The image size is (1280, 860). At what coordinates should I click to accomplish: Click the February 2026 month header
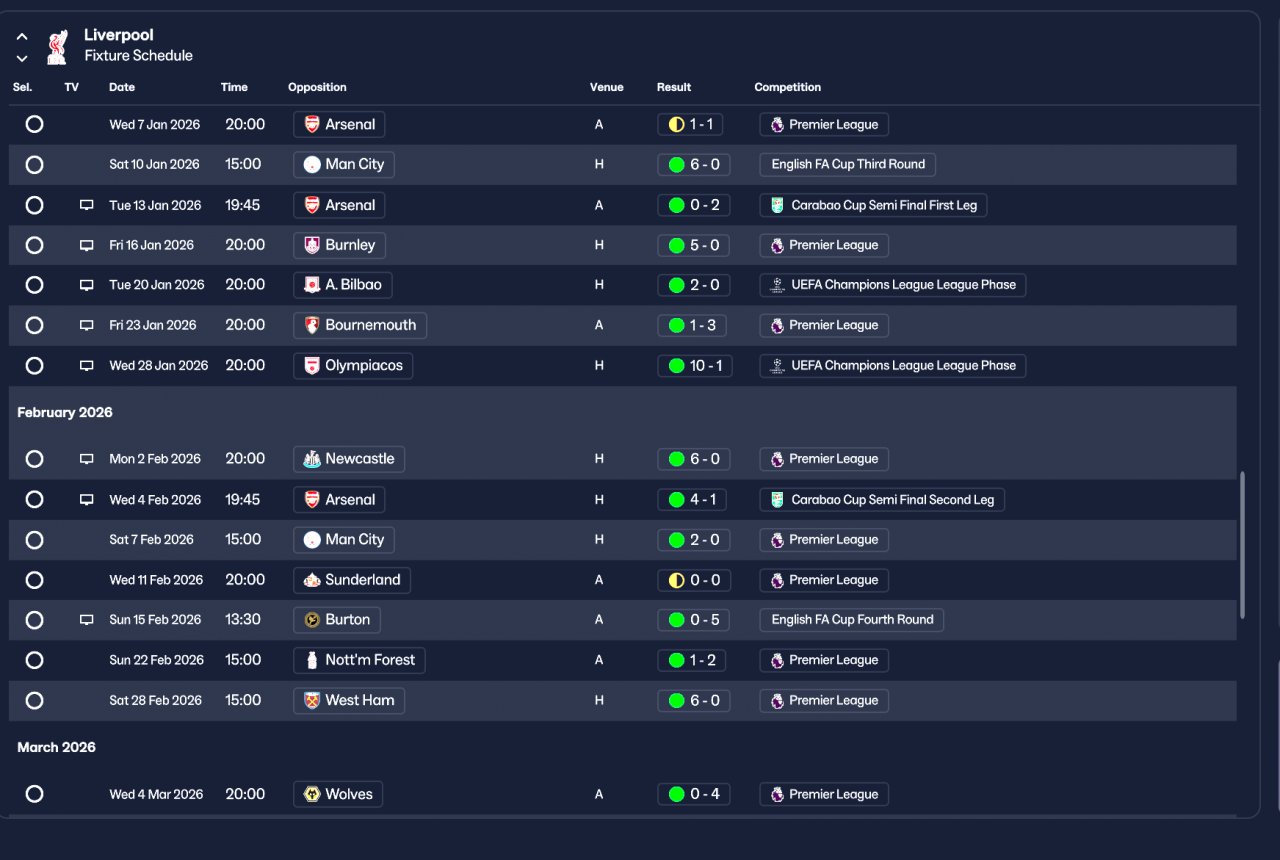(x=65, y=412)
